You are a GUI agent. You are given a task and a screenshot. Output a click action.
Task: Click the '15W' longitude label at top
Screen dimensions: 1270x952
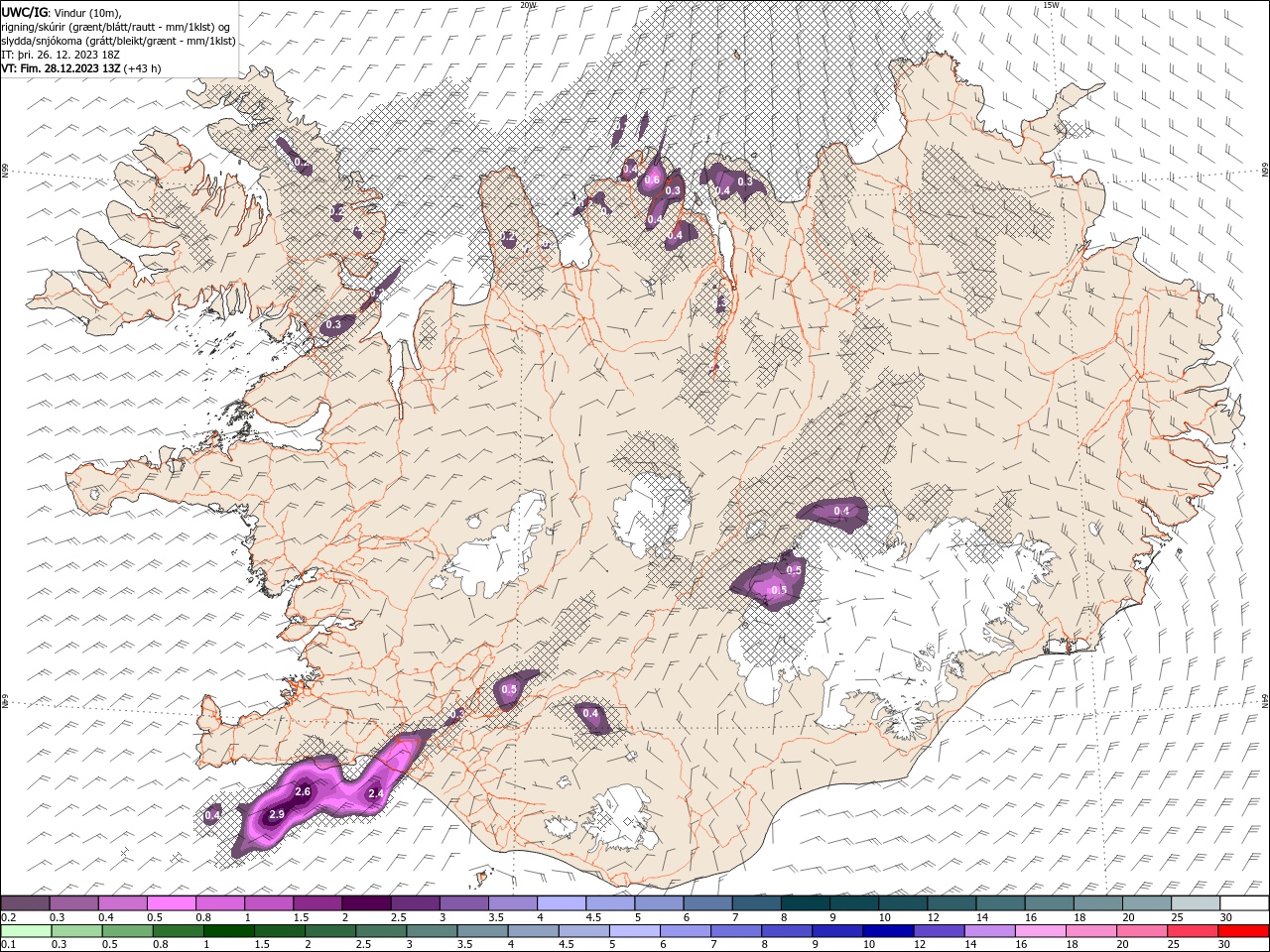pos(1051,5)
